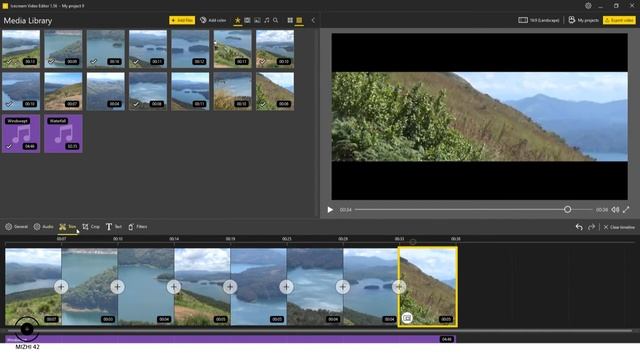Add transition between third and fourth clips

click(174, 287)
